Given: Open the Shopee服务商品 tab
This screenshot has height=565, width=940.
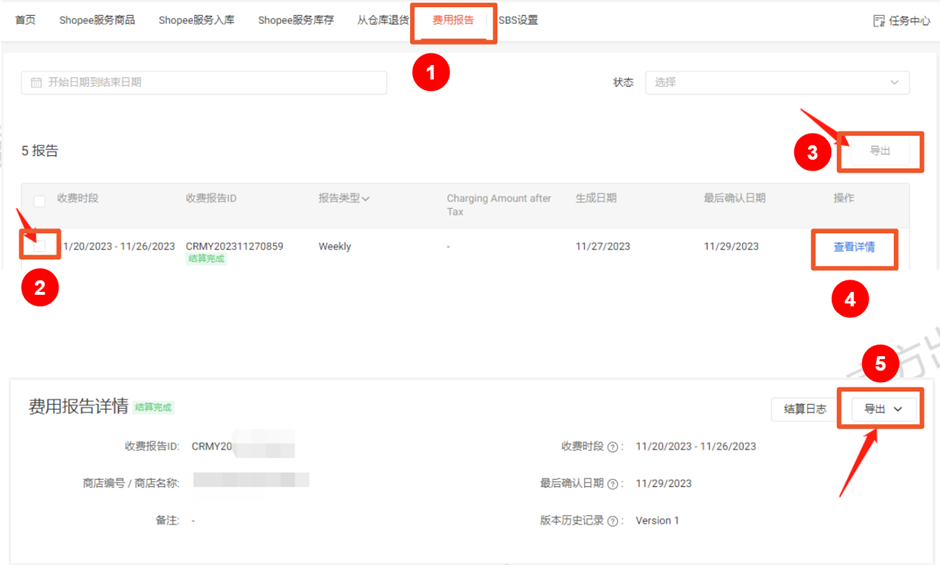Looking at the screenshot, I should tap(97, 20).
